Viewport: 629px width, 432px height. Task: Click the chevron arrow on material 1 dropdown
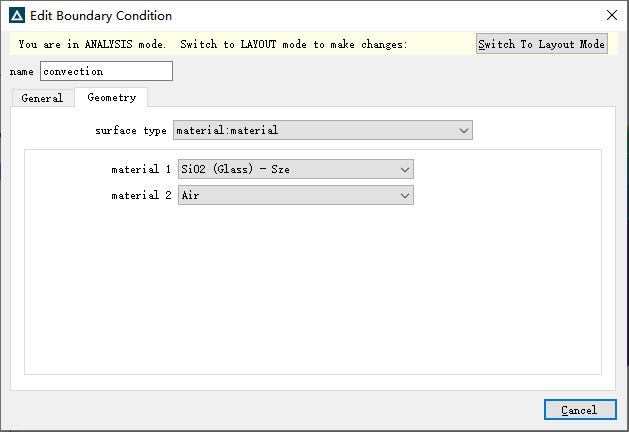405,170
